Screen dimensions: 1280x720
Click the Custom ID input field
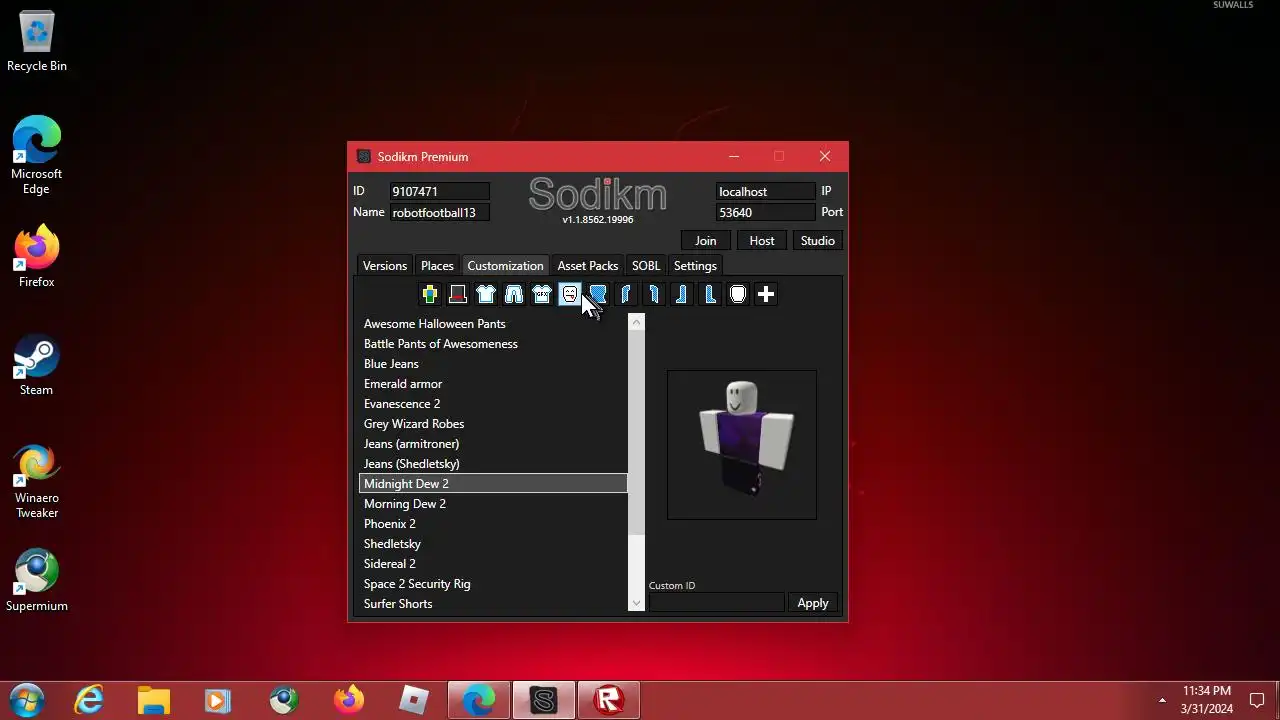click(x=717, y=603)
